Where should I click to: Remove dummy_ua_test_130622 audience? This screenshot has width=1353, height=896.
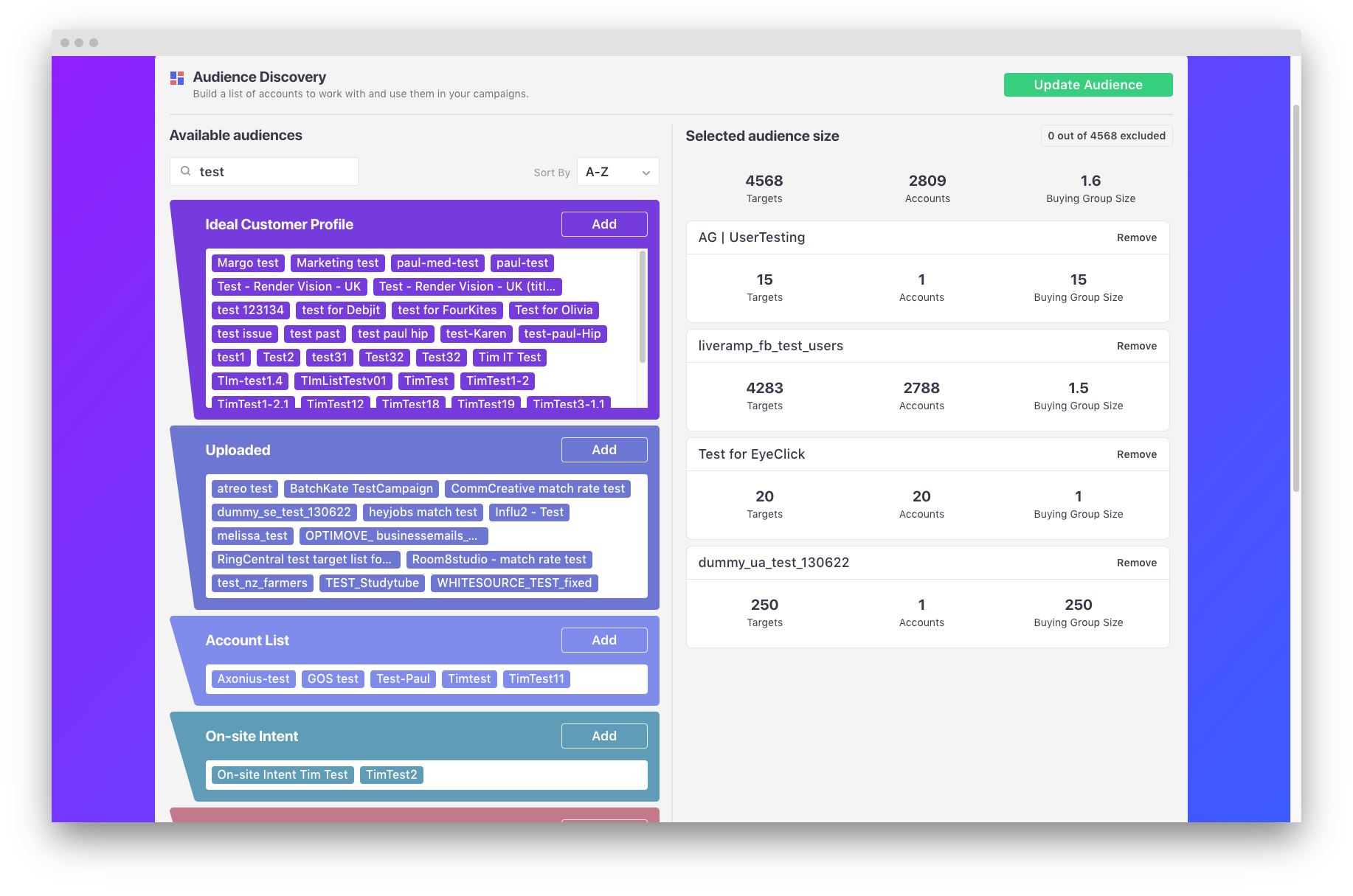[x=1136, y=563]
